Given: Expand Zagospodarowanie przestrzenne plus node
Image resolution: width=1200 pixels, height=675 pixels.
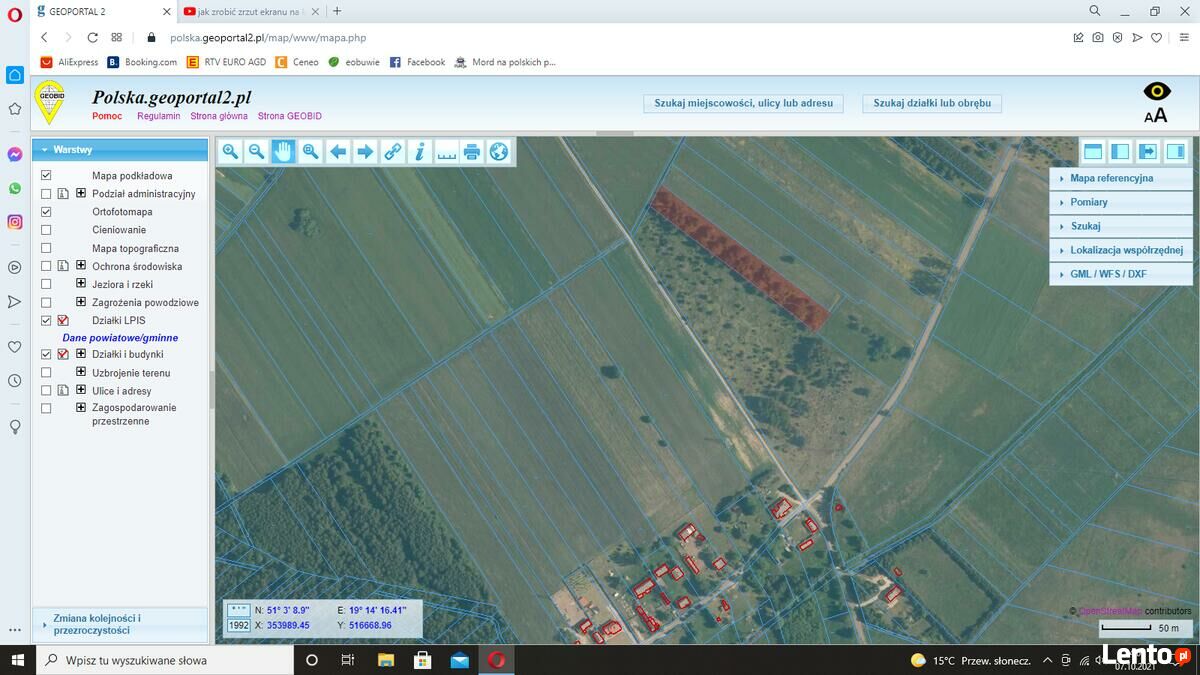Looking at the screenshot, I should [81, 407].
